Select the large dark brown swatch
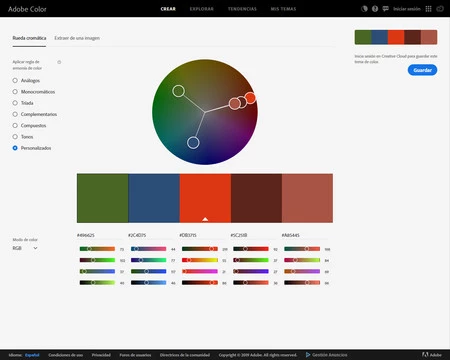Viewport: 450px width, 360px height. tap(256, 198)
